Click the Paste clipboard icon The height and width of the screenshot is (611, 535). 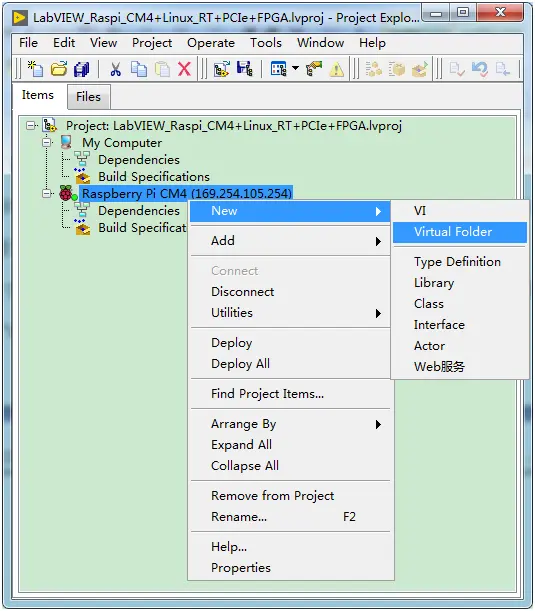(162, 69)
